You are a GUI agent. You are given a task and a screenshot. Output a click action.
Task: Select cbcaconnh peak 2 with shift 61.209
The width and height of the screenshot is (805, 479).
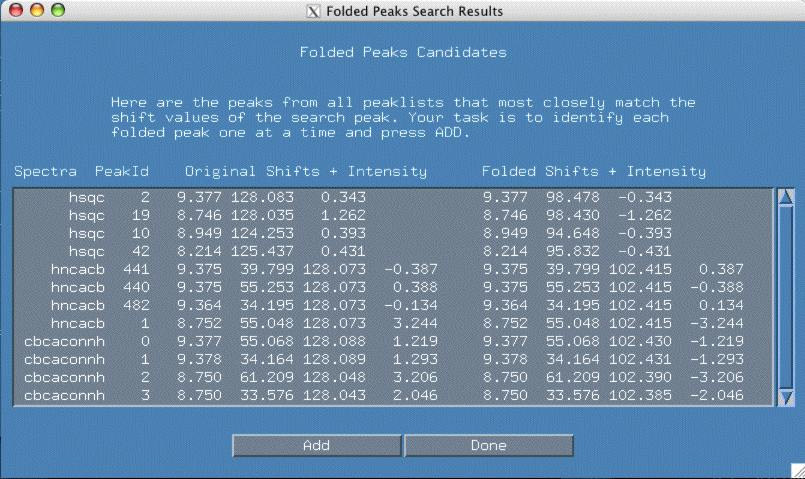(390, 377)
